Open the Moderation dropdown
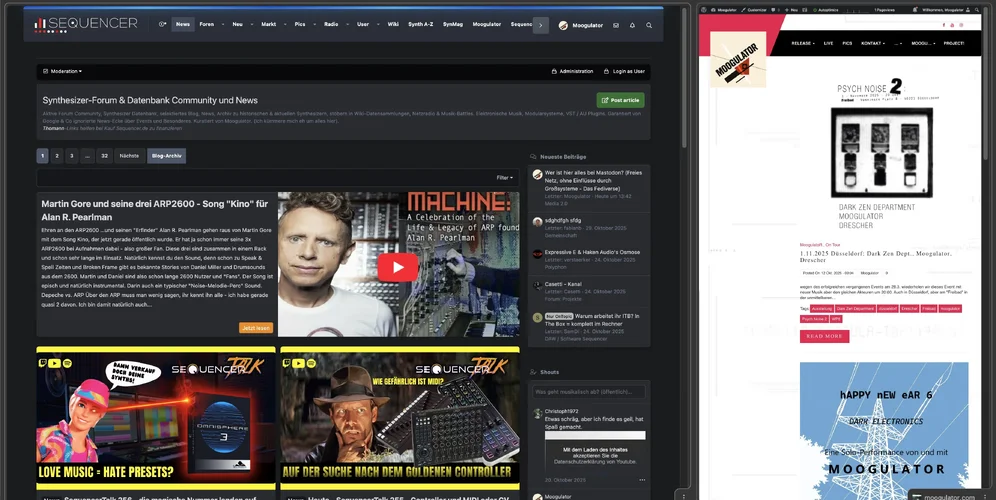Viewport: 996px width, 500px height. 62,71
